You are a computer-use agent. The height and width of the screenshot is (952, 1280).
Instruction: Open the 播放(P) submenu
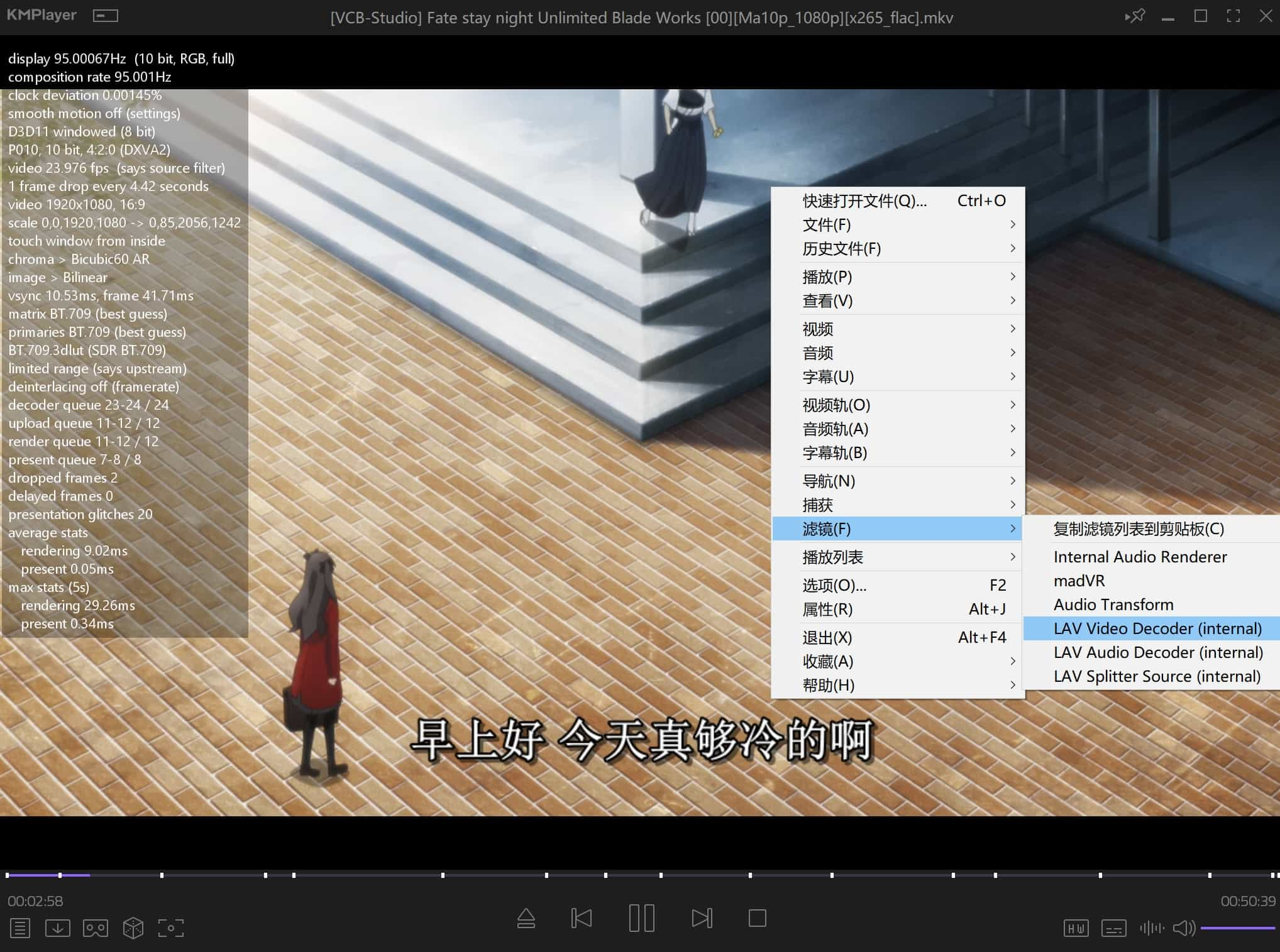pyautogui.click(x=898, y=276)
